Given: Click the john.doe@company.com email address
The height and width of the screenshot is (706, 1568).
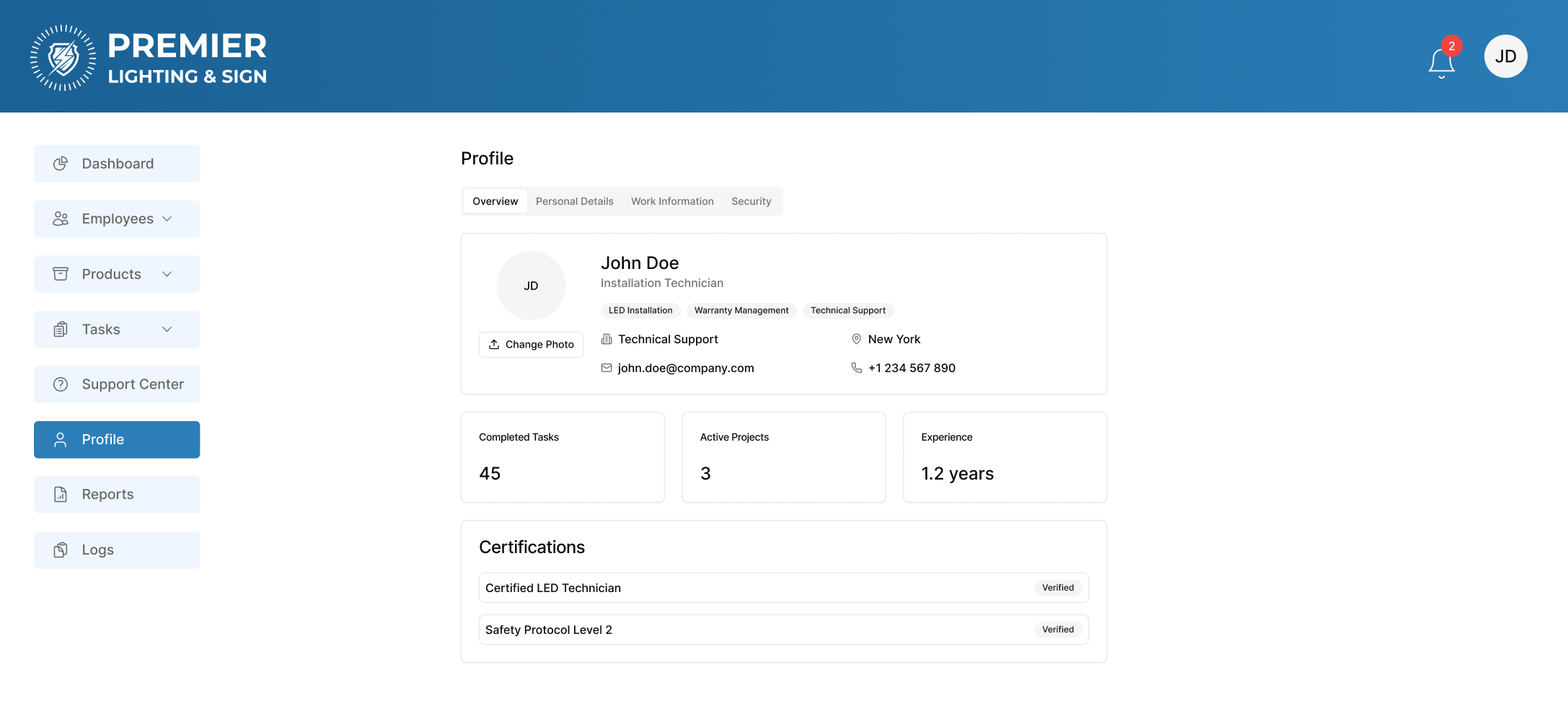Looking at the screenshot, I should (x=685, y=368).
